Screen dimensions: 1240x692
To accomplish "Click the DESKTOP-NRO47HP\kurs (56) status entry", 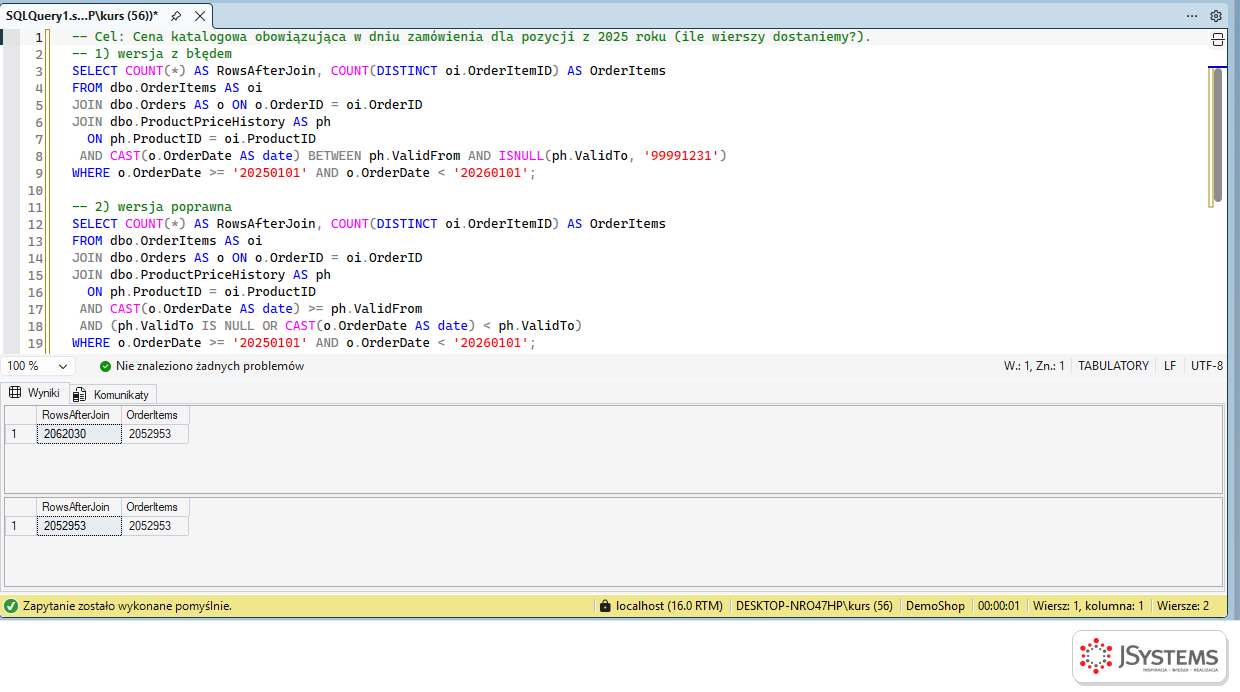I will [x=814, y=606].
